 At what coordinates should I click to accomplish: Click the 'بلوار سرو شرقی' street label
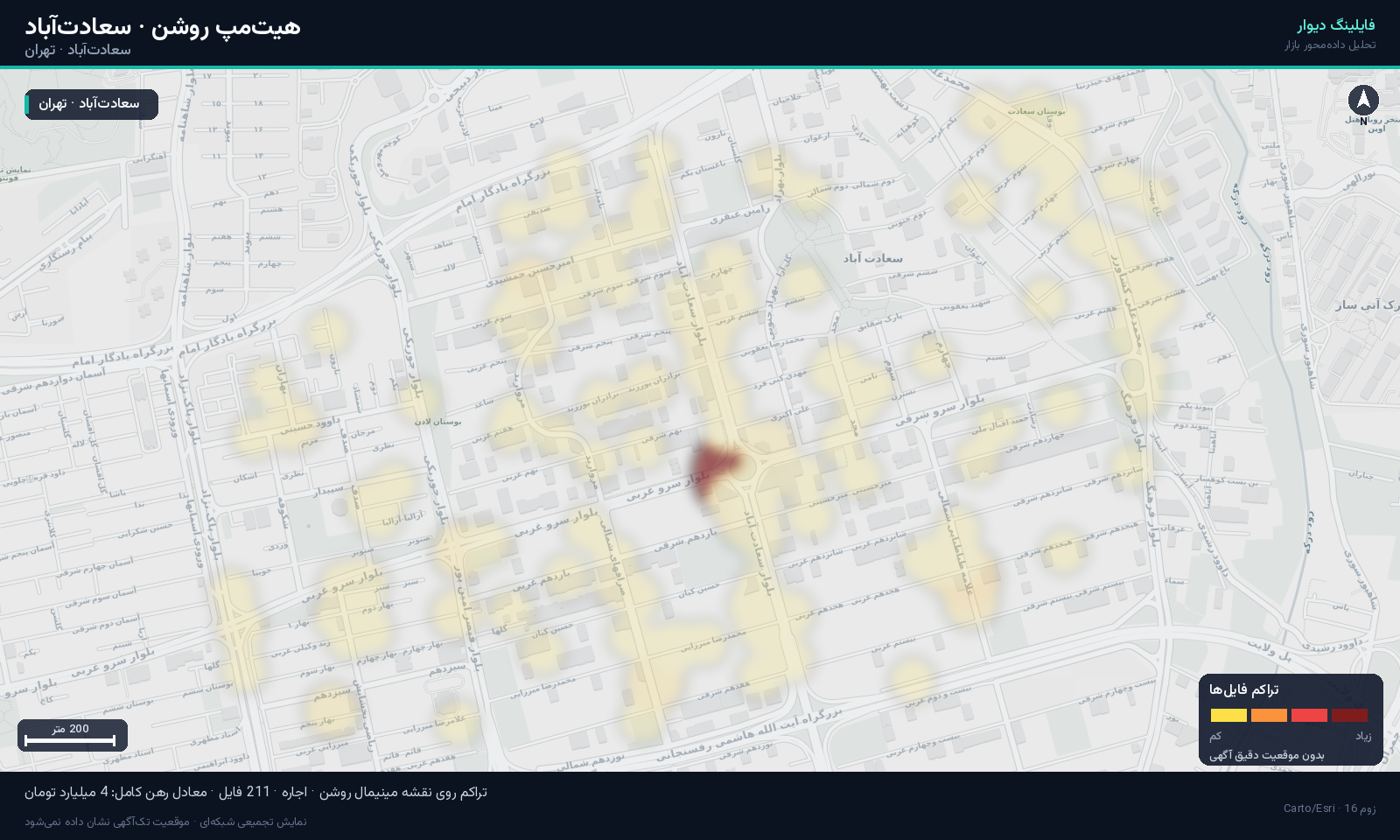pos(940,411)
